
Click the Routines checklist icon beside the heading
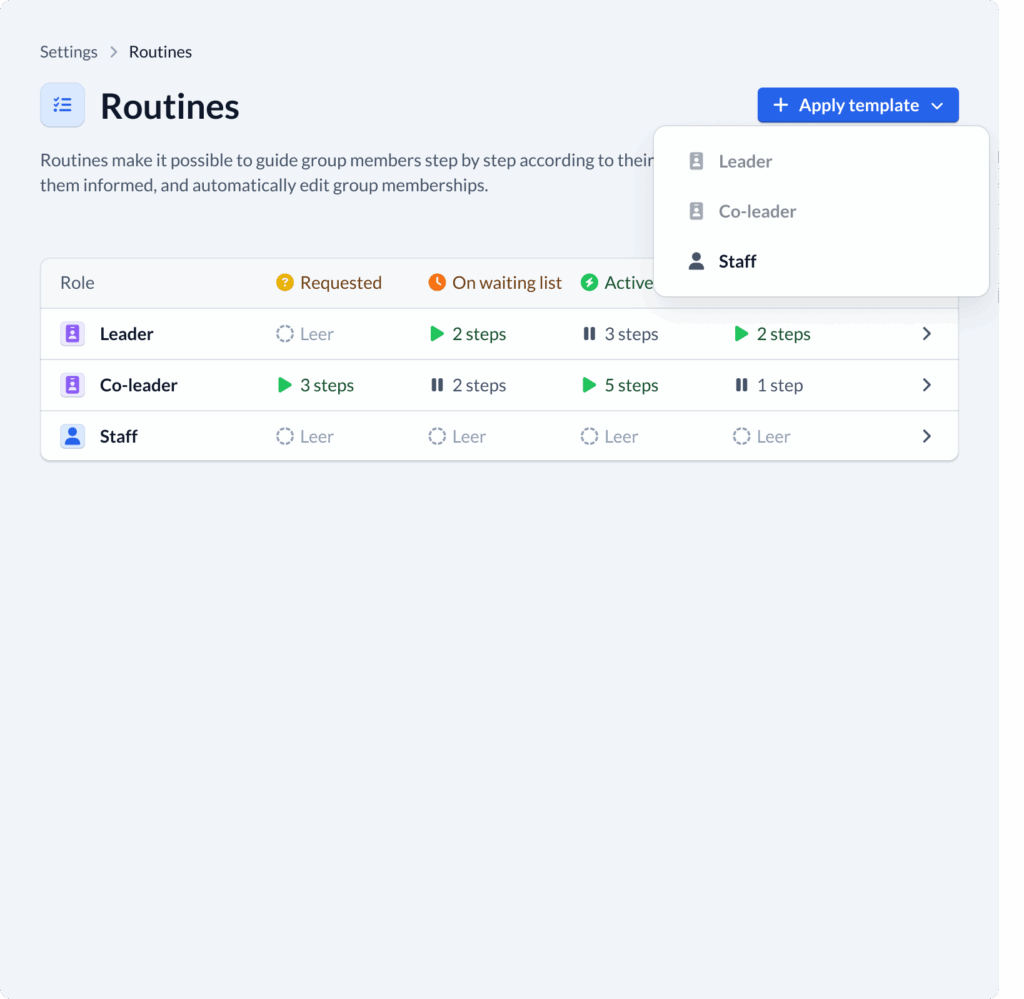[62, 104]
